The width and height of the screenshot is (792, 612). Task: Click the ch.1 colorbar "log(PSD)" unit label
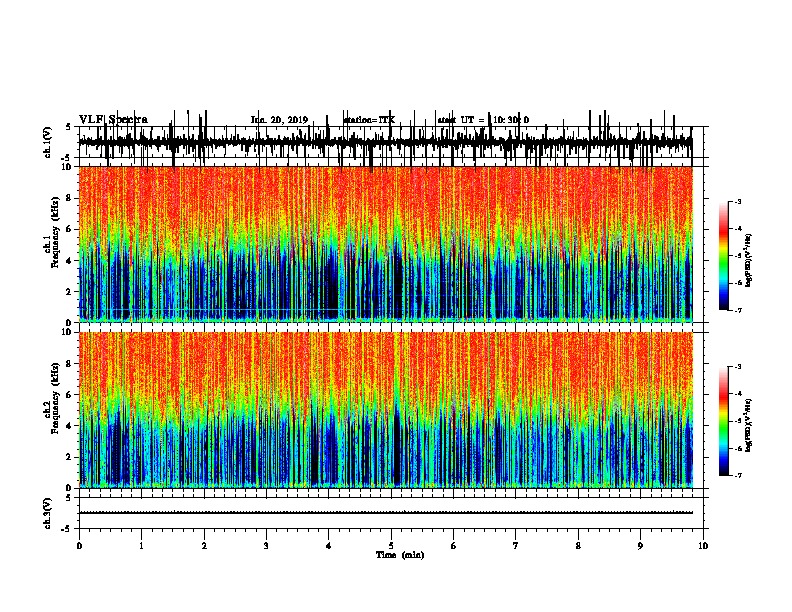pyautogui.click(x=749, y=260)
